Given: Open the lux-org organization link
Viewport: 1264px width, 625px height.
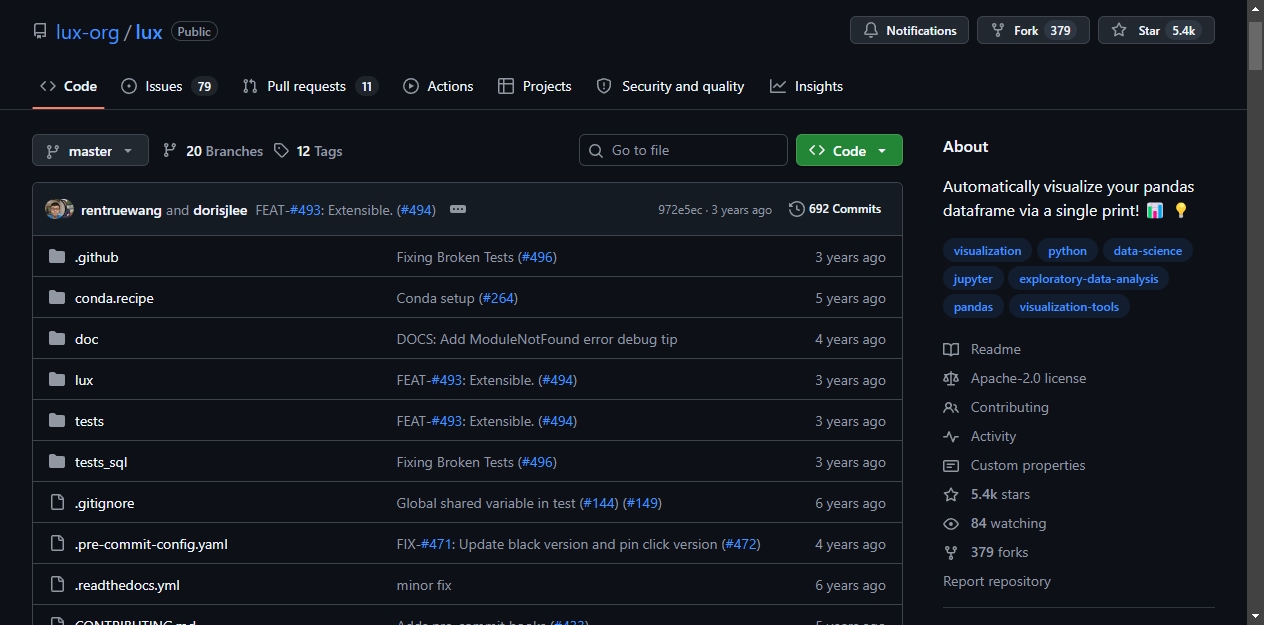Looking at the screenshot, I should point(87,31).
